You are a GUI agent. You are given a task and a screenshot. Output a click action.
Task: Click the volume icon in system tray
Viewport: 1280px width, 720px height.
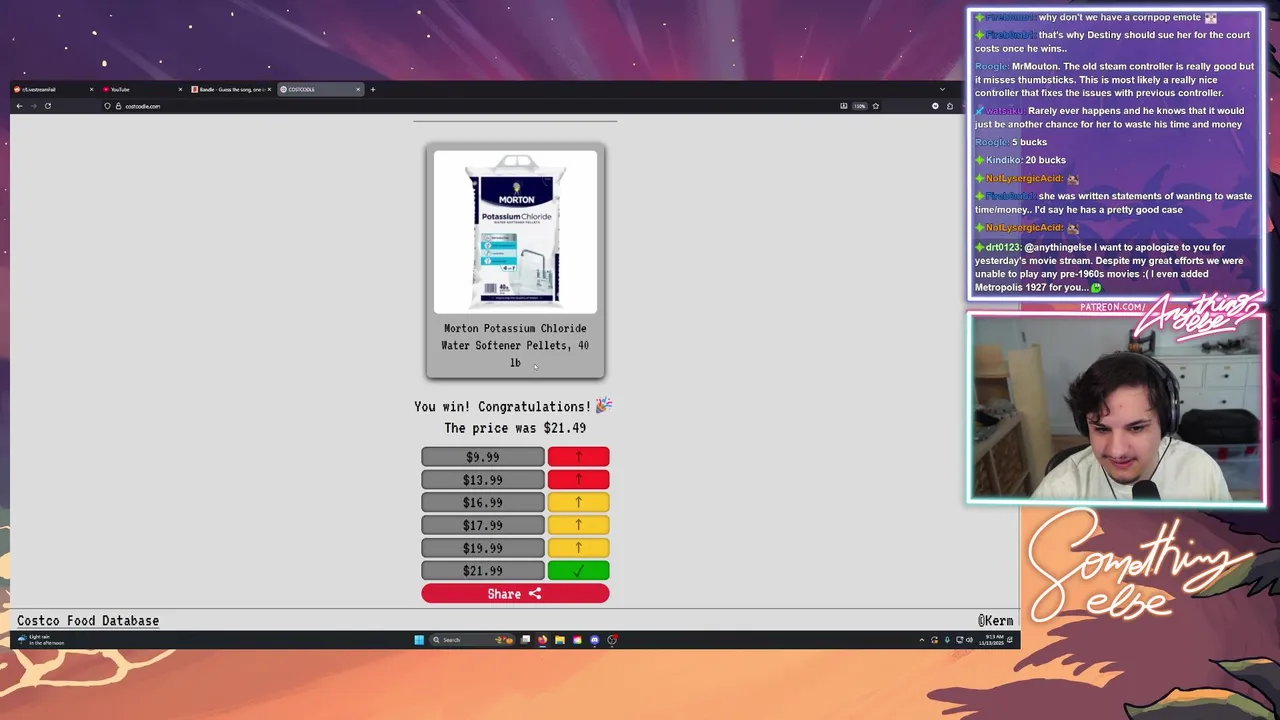point(969,640)
